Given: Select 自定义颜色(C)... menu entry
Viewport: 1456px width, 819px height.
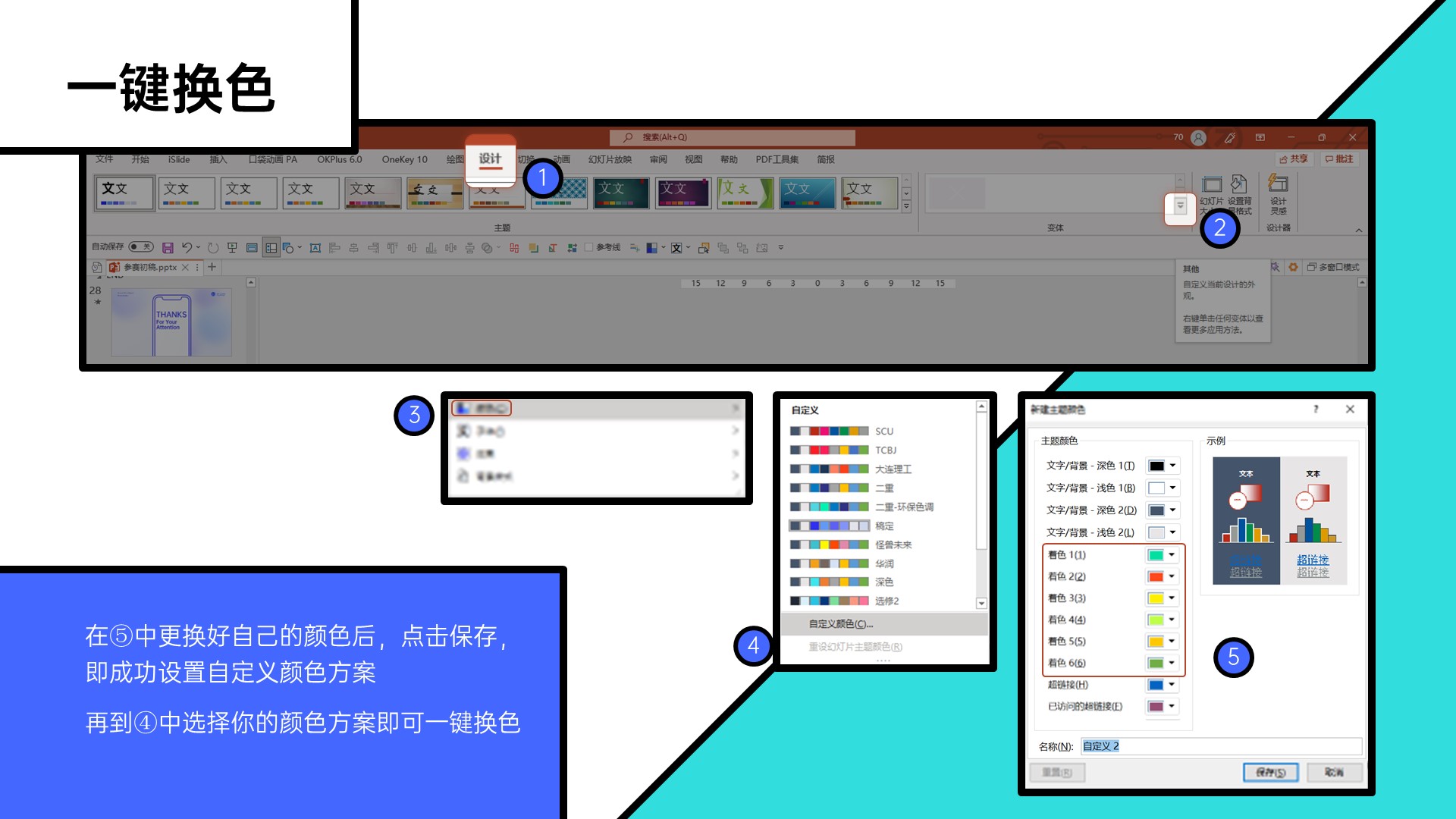Looking at the screenshot, I should pyautogui.click(x=884, y=624).
